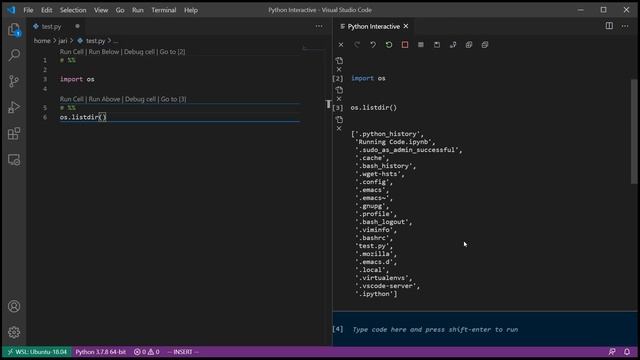
Task: Click Run Cell above line 1
Action: pos(72,52)
